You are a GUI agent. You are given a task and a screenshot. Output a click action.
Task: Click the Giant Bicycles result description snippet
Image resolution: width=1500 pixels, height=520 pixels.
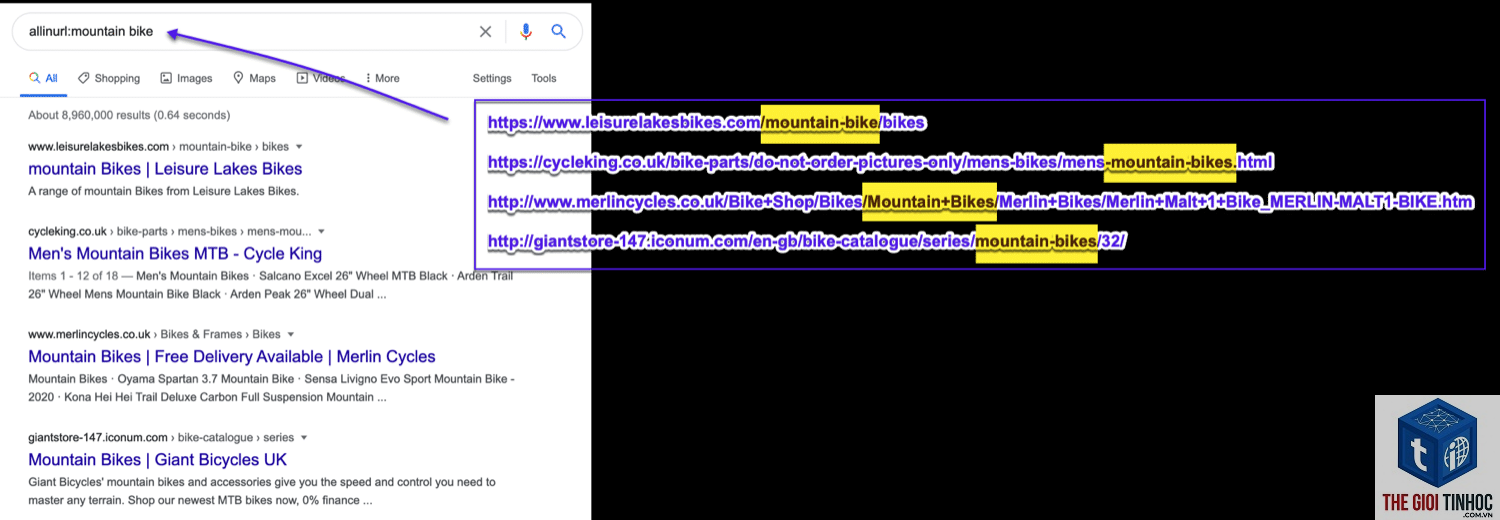[262, 491]
